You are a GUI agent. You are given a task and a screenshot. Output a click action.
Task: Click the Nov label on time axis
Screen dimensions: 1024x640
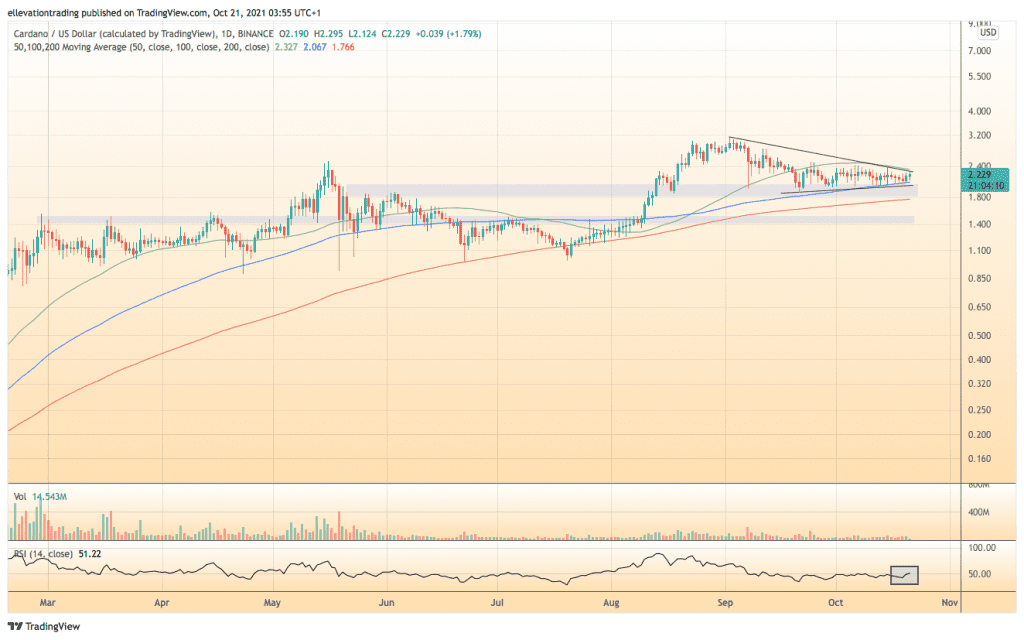pos(950,602)
